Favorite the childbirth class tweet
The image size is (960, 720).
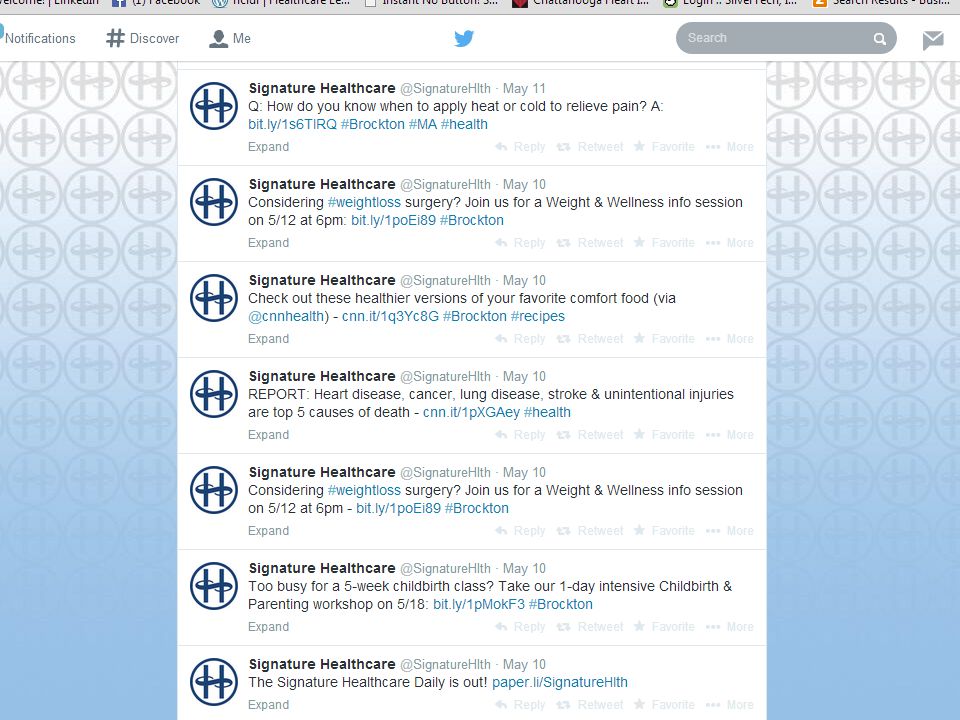pyautogui.click(x=664, y=628)
